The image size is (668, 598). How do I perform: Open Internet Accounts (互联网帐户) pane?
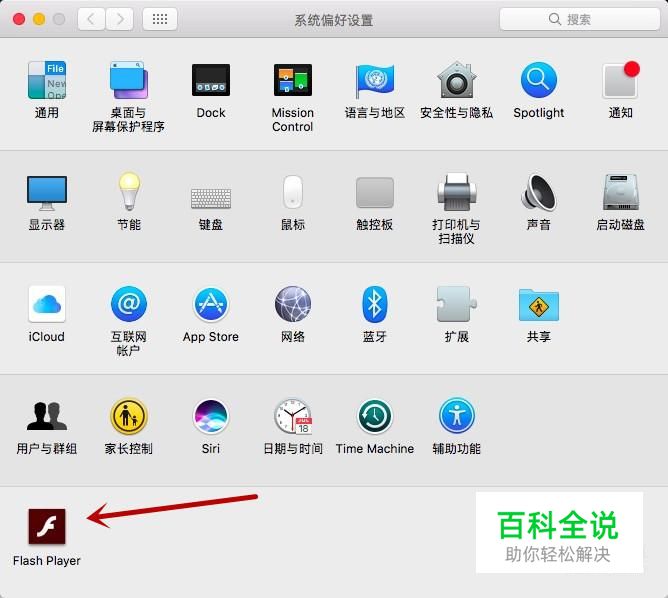pyautogui.click(x=129, y=304)
